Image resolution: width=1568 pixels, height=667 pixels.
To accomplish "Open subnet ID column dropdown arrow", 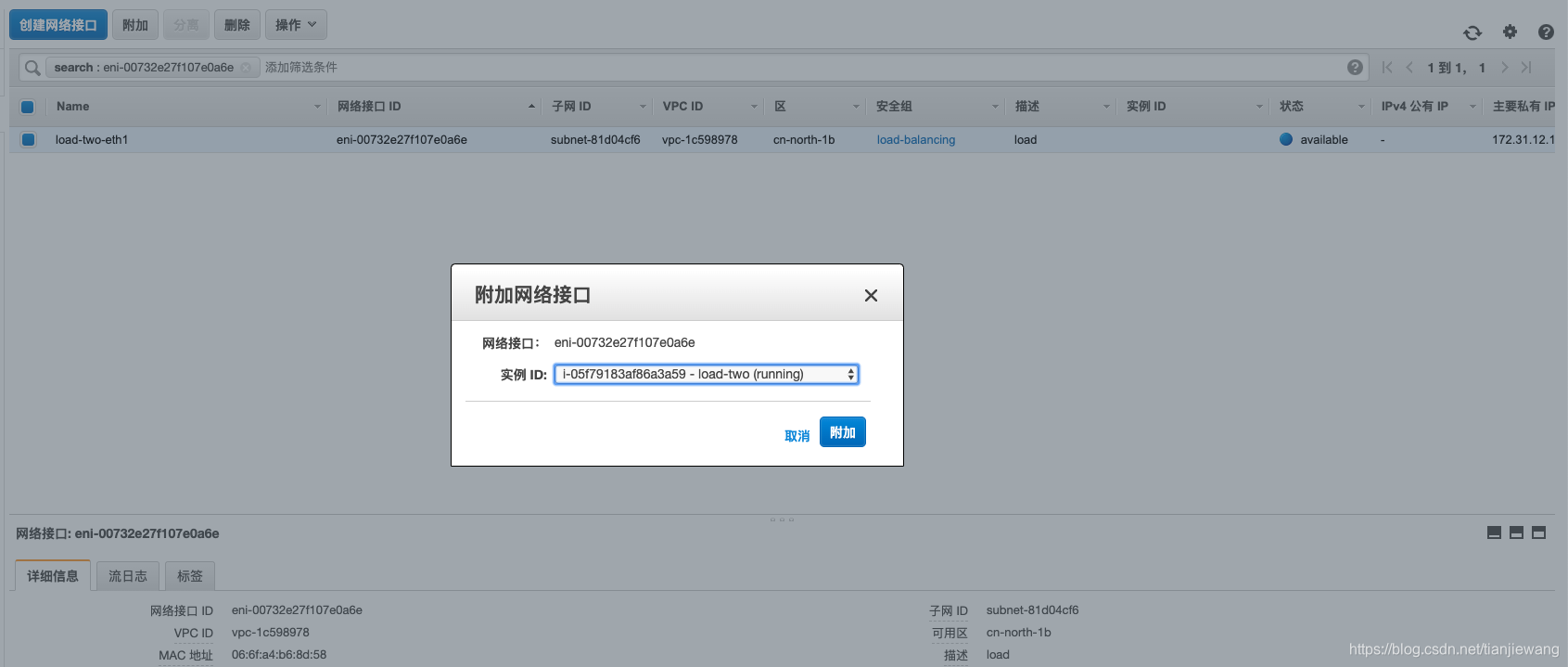I will [x=643, y=107].
